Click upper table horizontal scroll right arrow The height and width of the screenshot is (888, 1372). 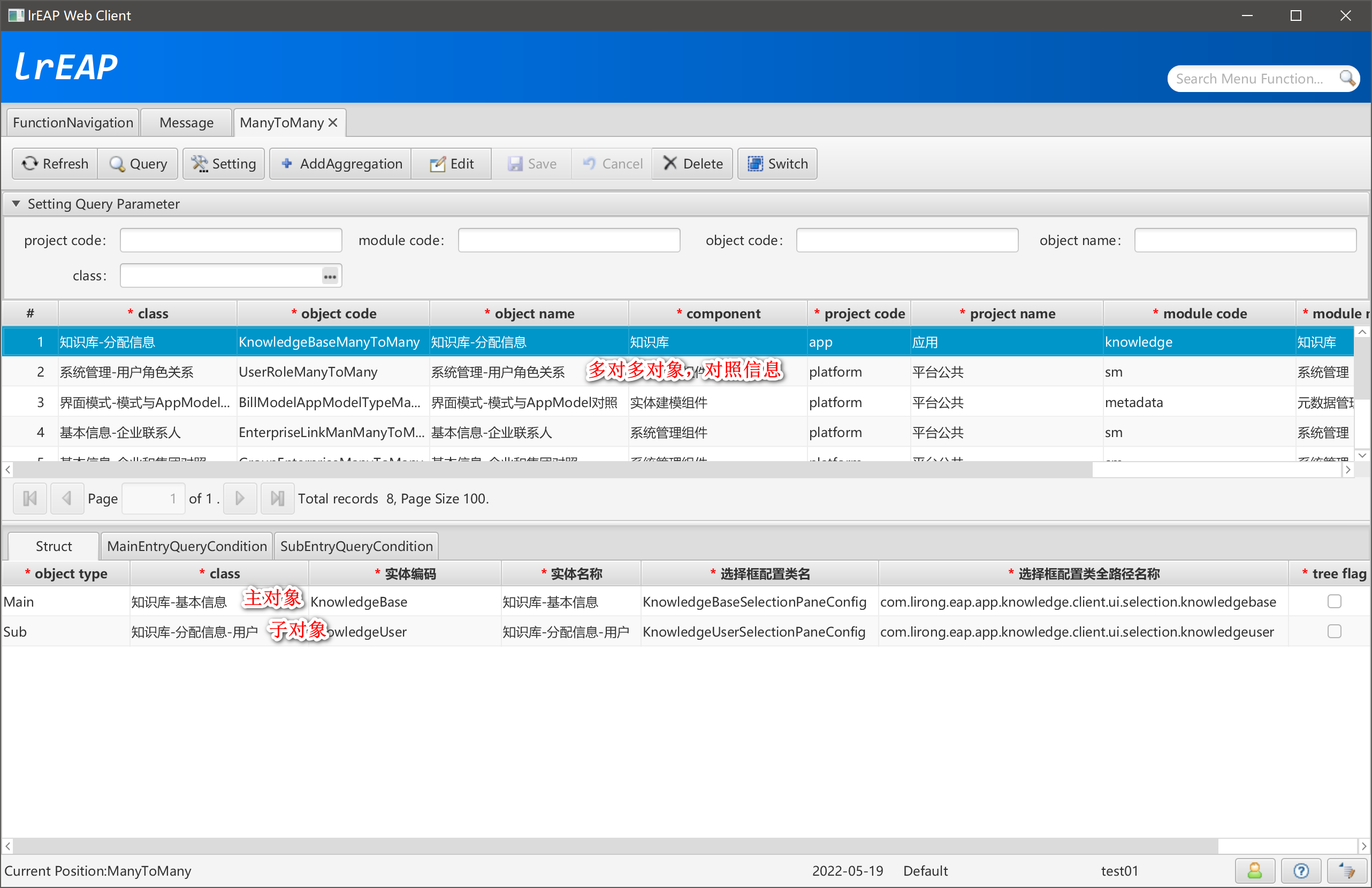pyautogui.click(x=1348, y=469)
